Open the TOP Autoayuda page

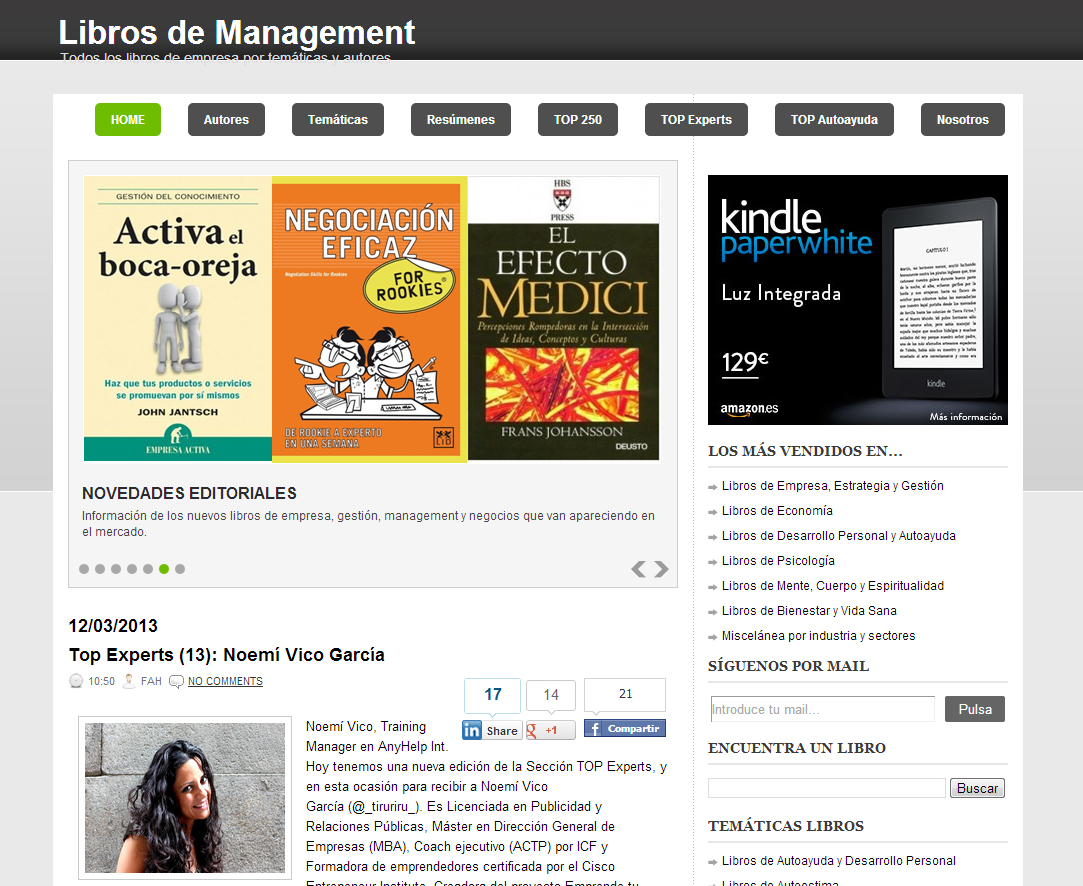[x=834, y=120]
